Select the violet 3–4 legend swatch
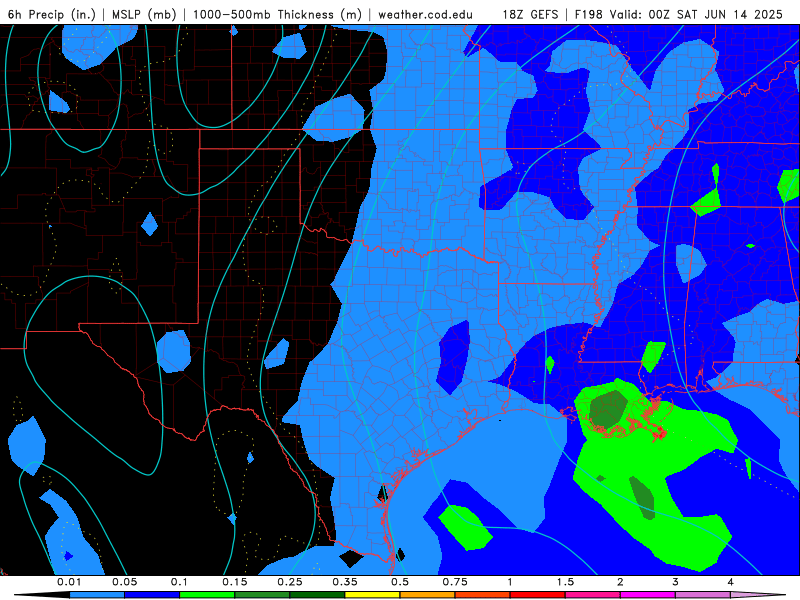The image size is (800, 600). point(703,595)
